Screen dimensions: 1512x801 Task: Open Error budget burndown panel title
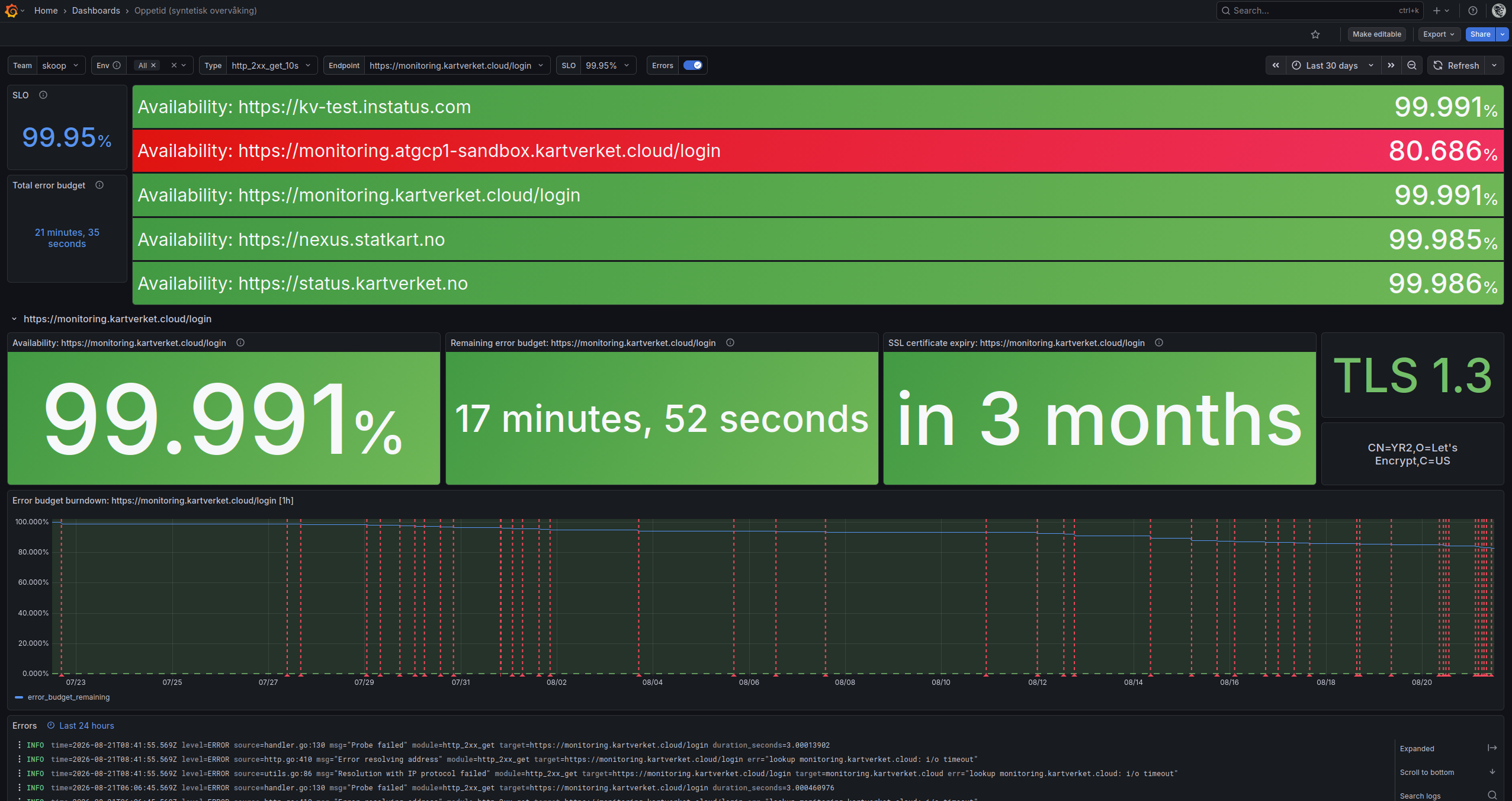[153, 501]
